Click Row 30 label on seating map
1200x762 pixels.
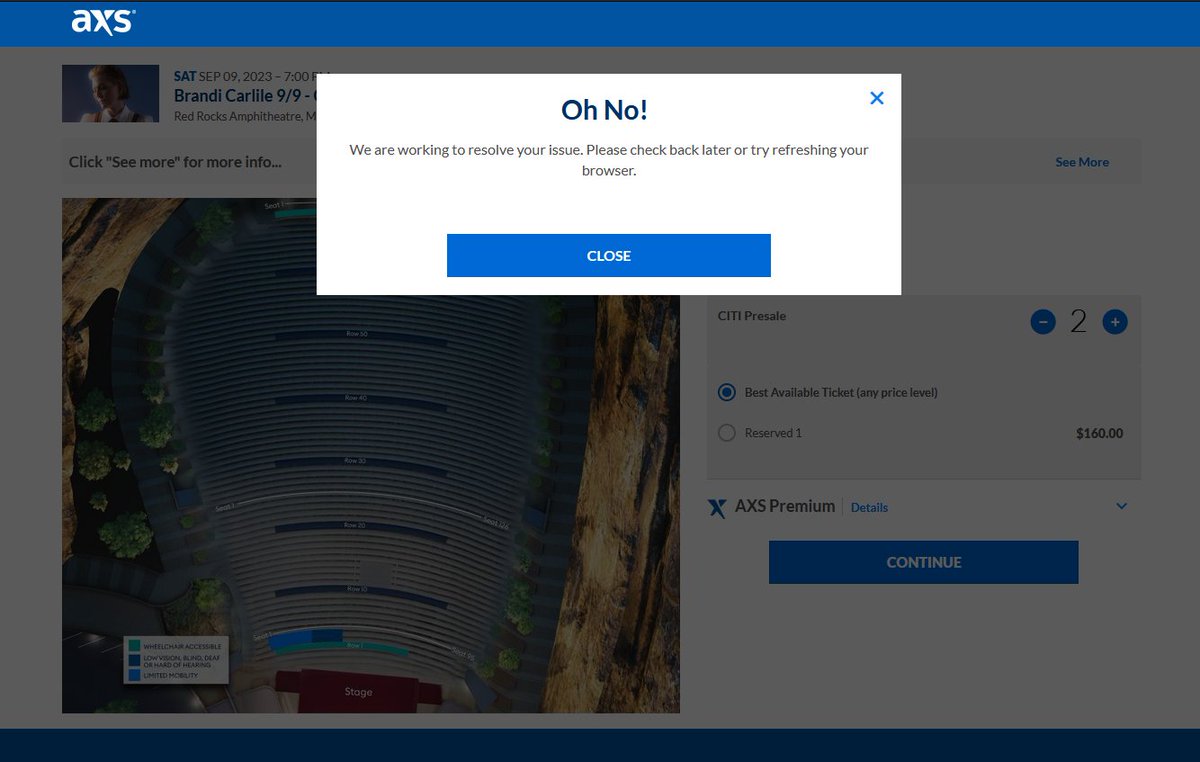[355, 461]
